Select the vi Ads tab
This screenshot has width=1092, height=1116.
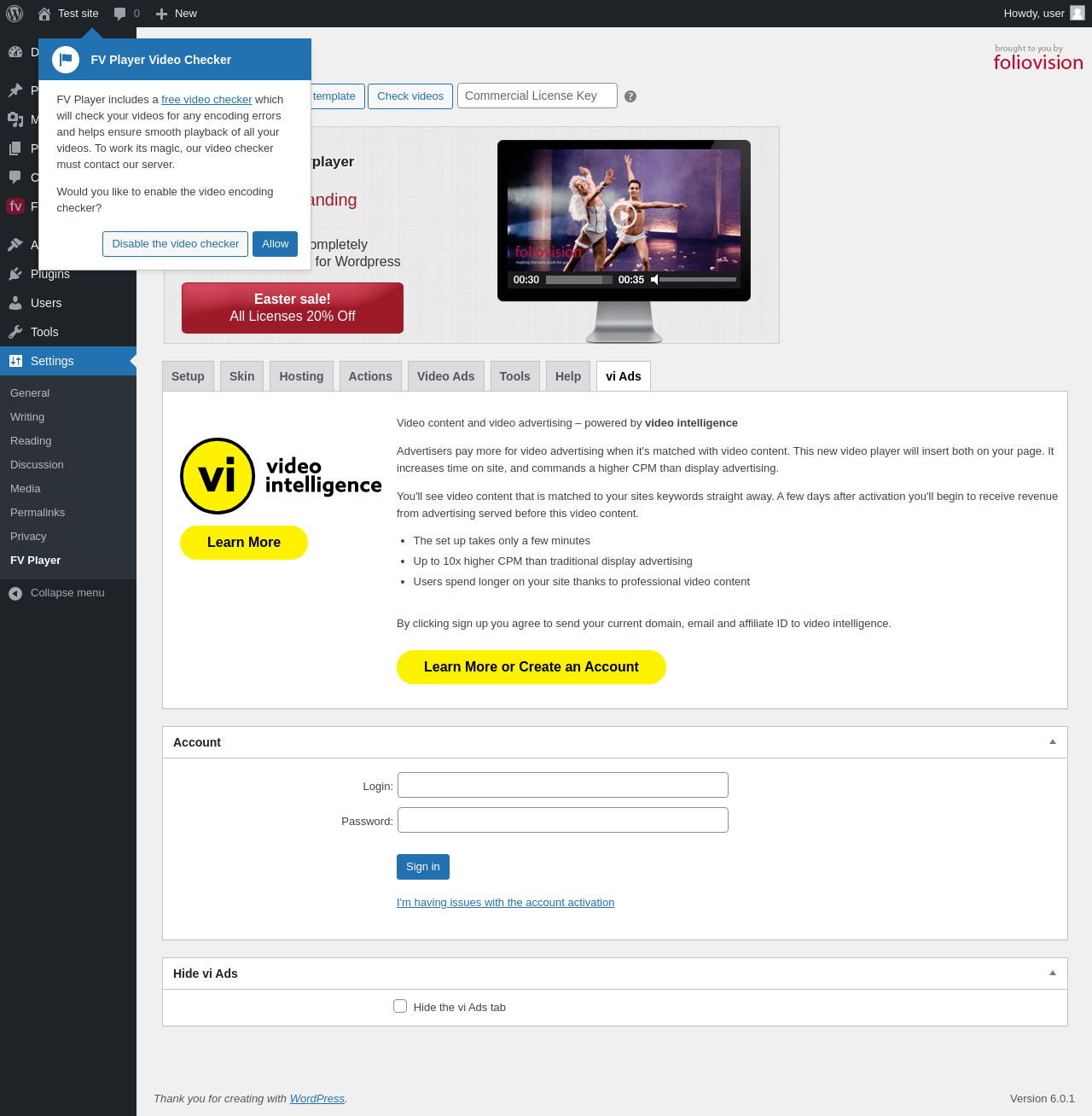[624, 376]
